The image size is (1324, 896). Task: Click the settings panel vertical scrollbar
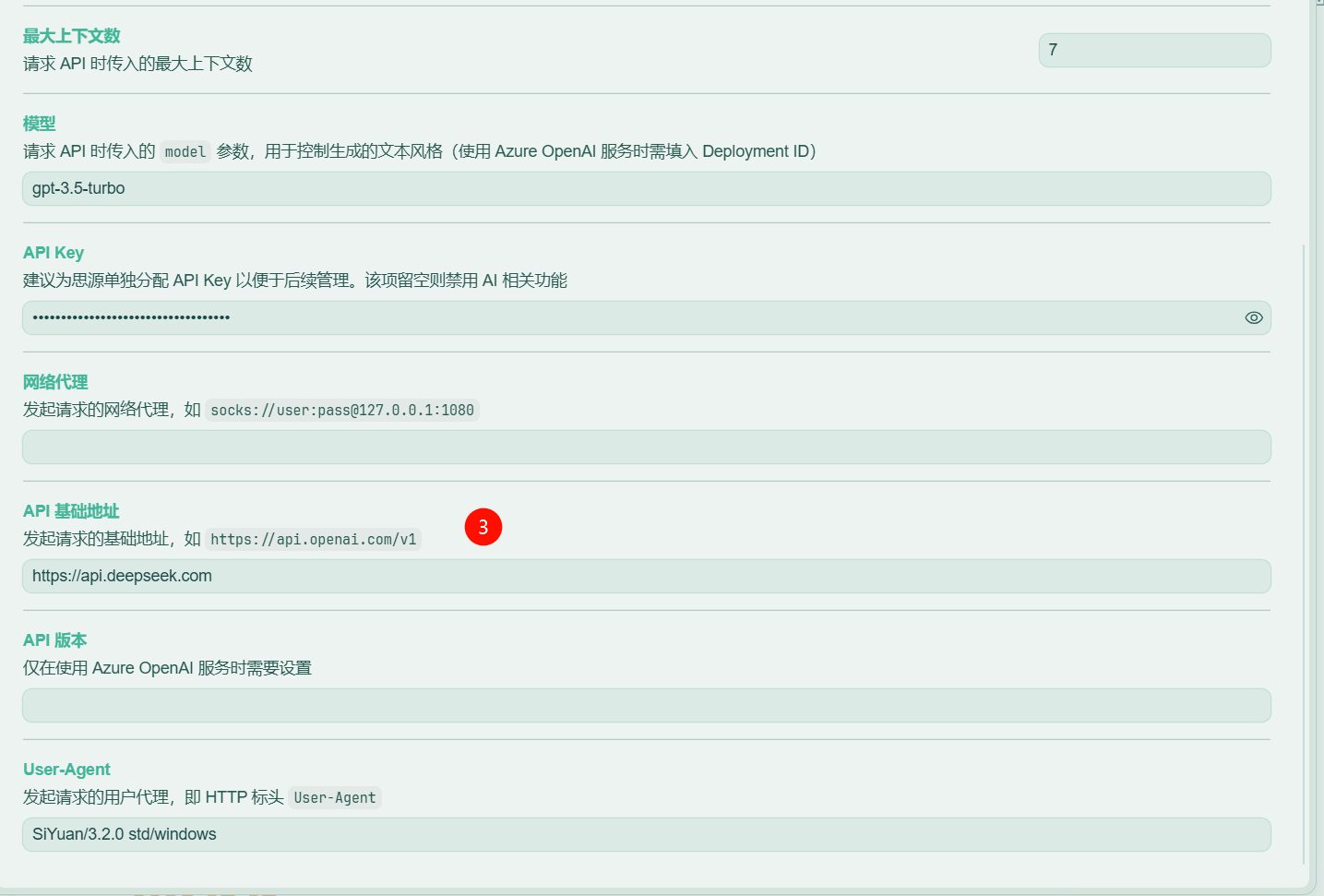tap(1303, 554)
